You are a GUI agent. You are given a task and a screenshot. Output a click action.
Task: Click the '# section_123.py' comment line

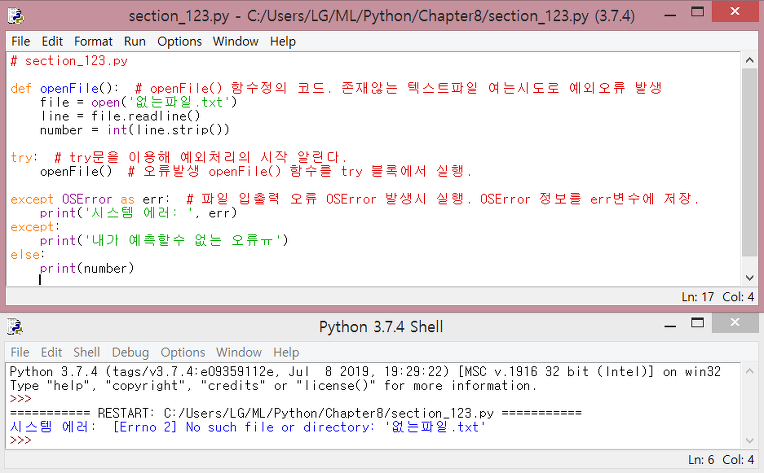point(69,61)
